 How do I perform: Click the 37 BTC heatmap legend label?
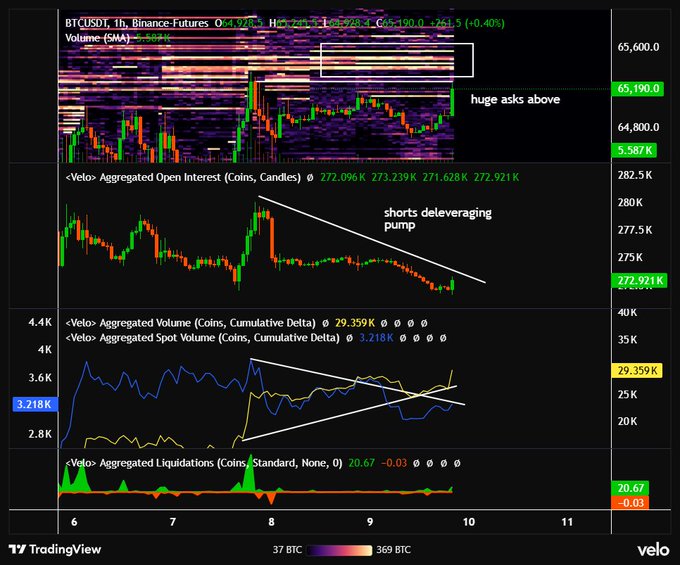pos(287,550)
